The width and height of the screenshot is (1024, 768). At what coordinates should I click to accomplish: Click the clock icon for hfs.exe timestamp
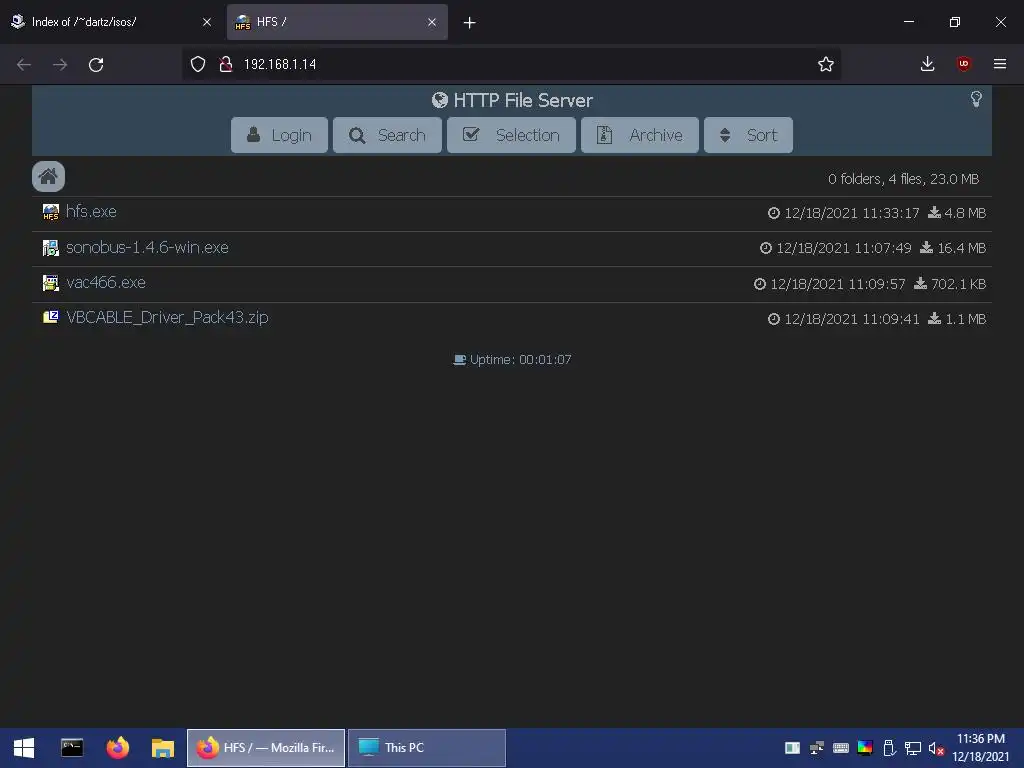(774, 213)
